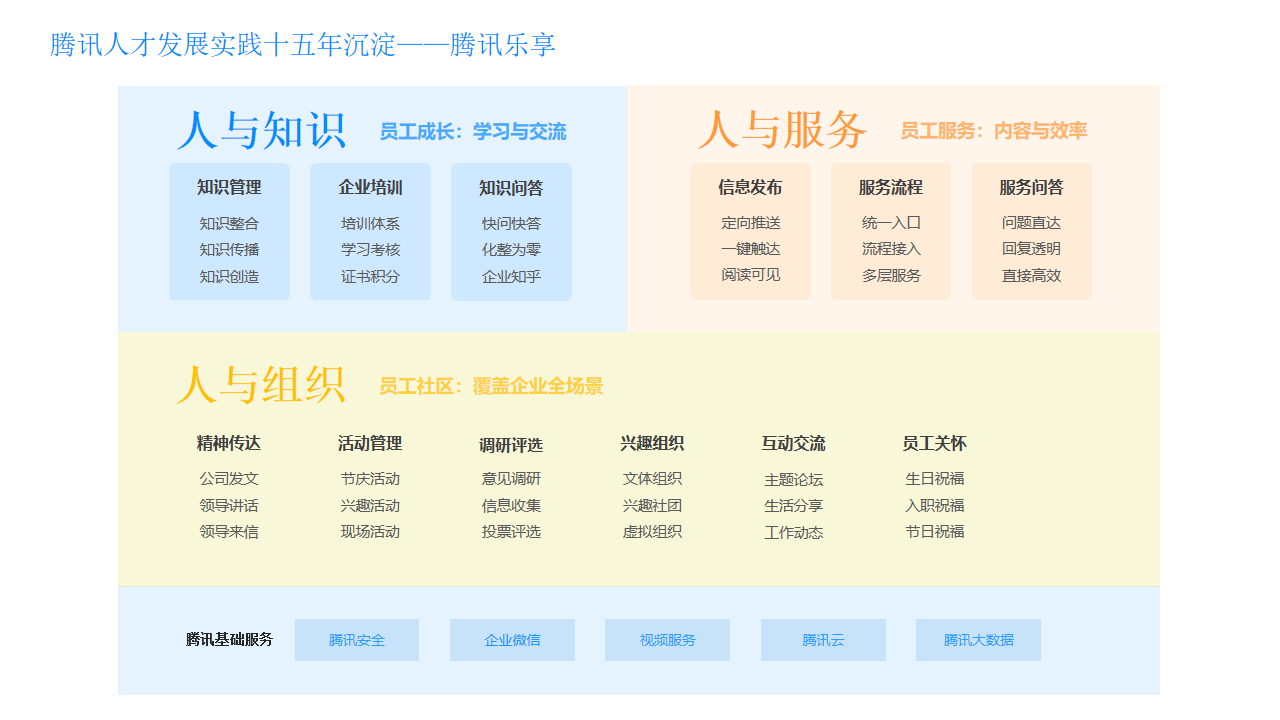Click the 员工成长：学习与交流 subtitle
Screen dimensions: 1280x720
pyautogui.click(x=473, y=131)
